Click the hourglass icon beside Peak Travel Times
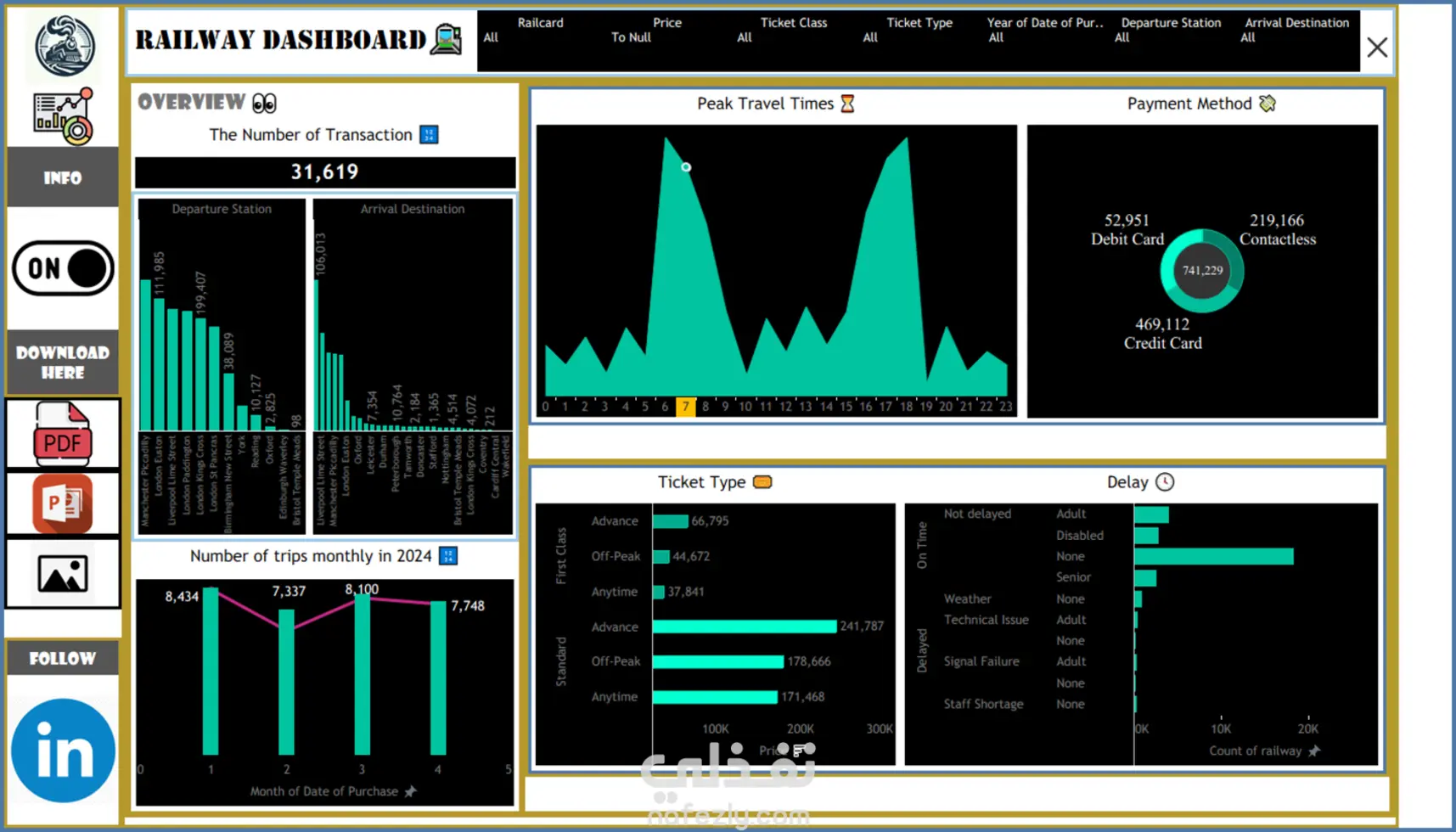Image resolution: width=1456 pixels, height=832 pixels. coord(846,104)
